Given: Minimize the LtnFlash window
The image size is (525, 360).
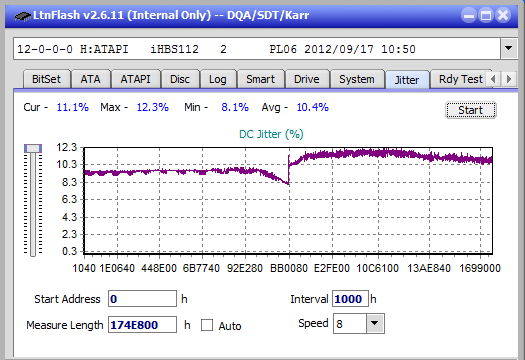Looking at the screenshot, I should [x=469, y=16].
